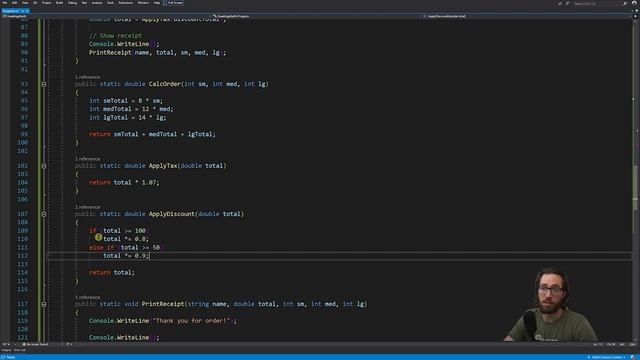This screenshot has width=640, height=360.
Task: Click the notifications icon in status bar
Action: point(634,357)
